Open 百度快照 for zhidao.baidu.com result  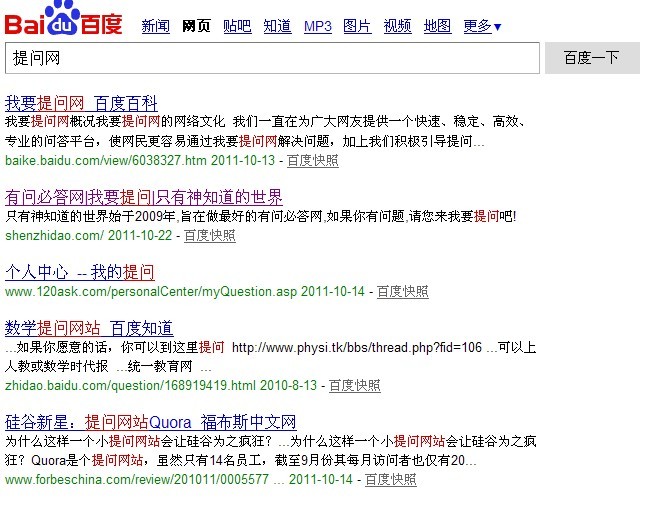pyautogui.click(x=355, y=385)
